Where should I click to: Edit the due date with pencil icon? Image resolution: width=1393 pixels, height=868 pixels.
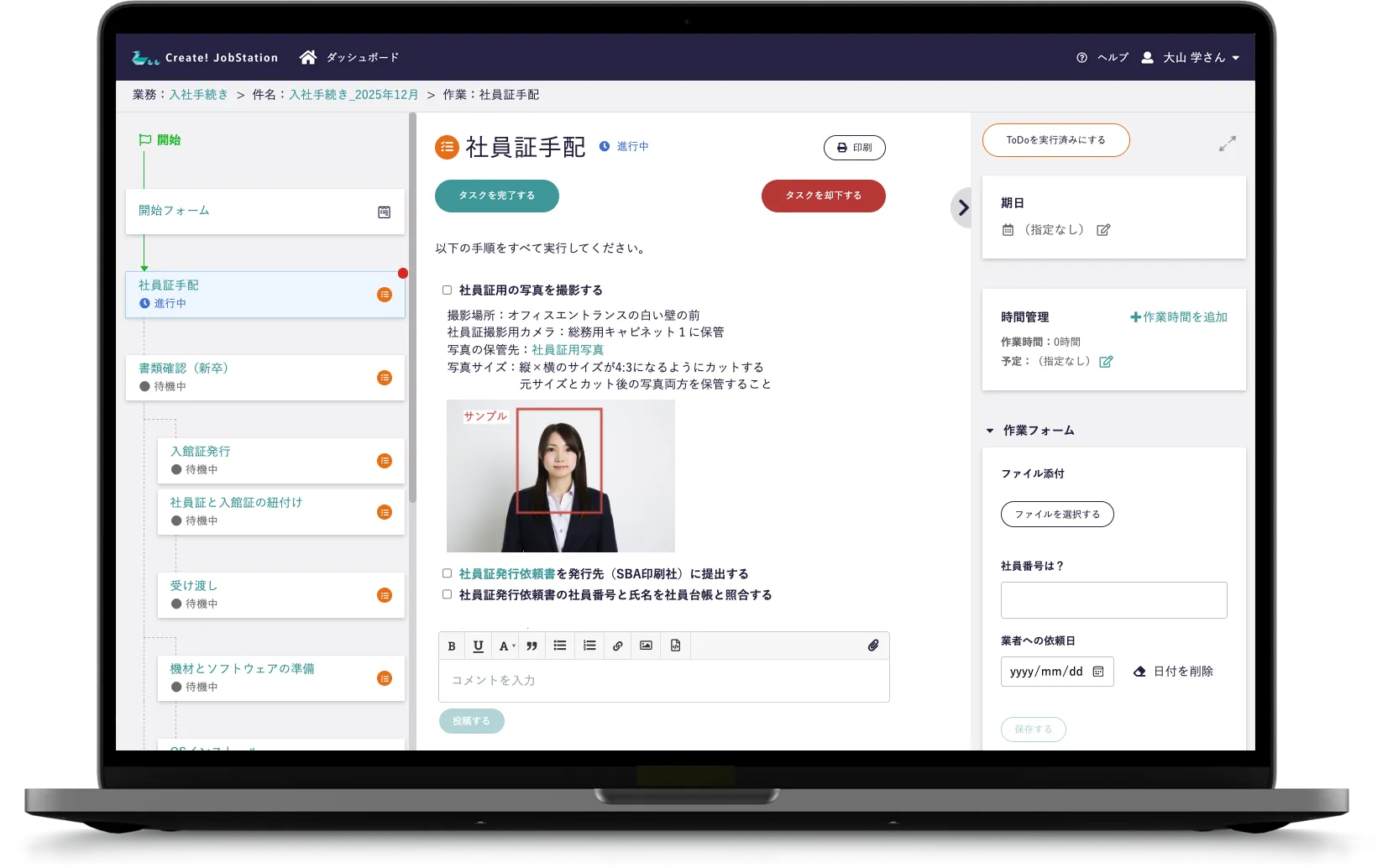pyautogui.click(x=1103, y=230)
